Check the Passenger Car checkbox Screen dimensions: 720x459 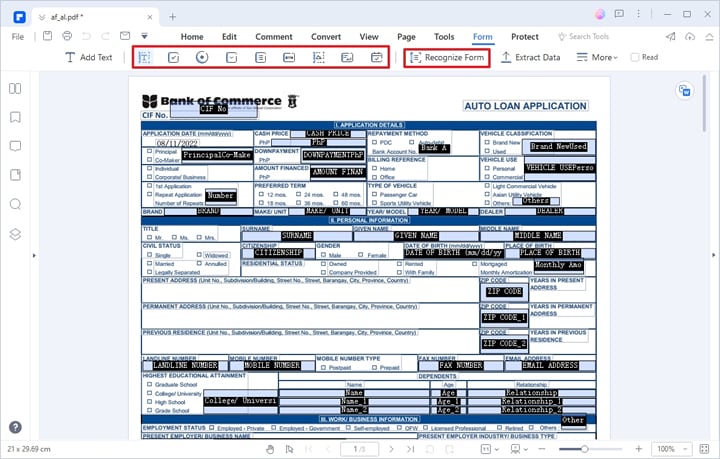pyautogui.click(x=374, y=194)
